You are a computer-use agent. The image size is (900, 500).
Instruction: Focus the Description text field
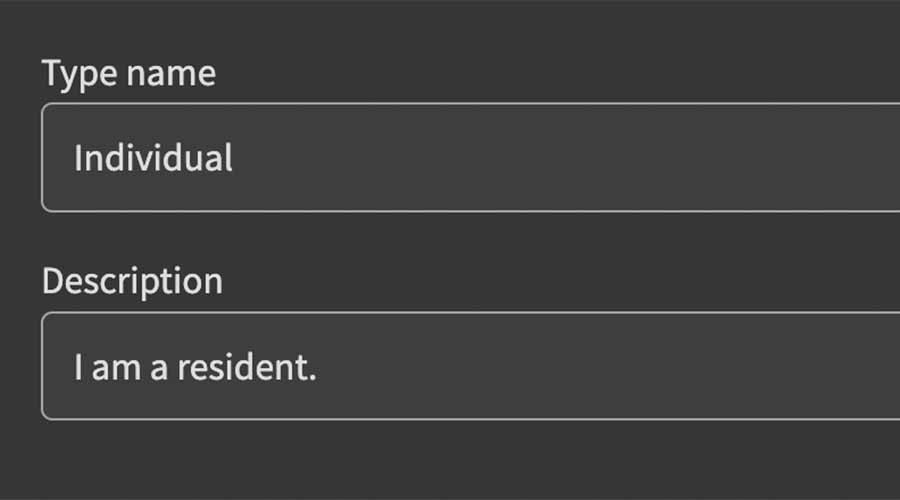pos(470,366)
